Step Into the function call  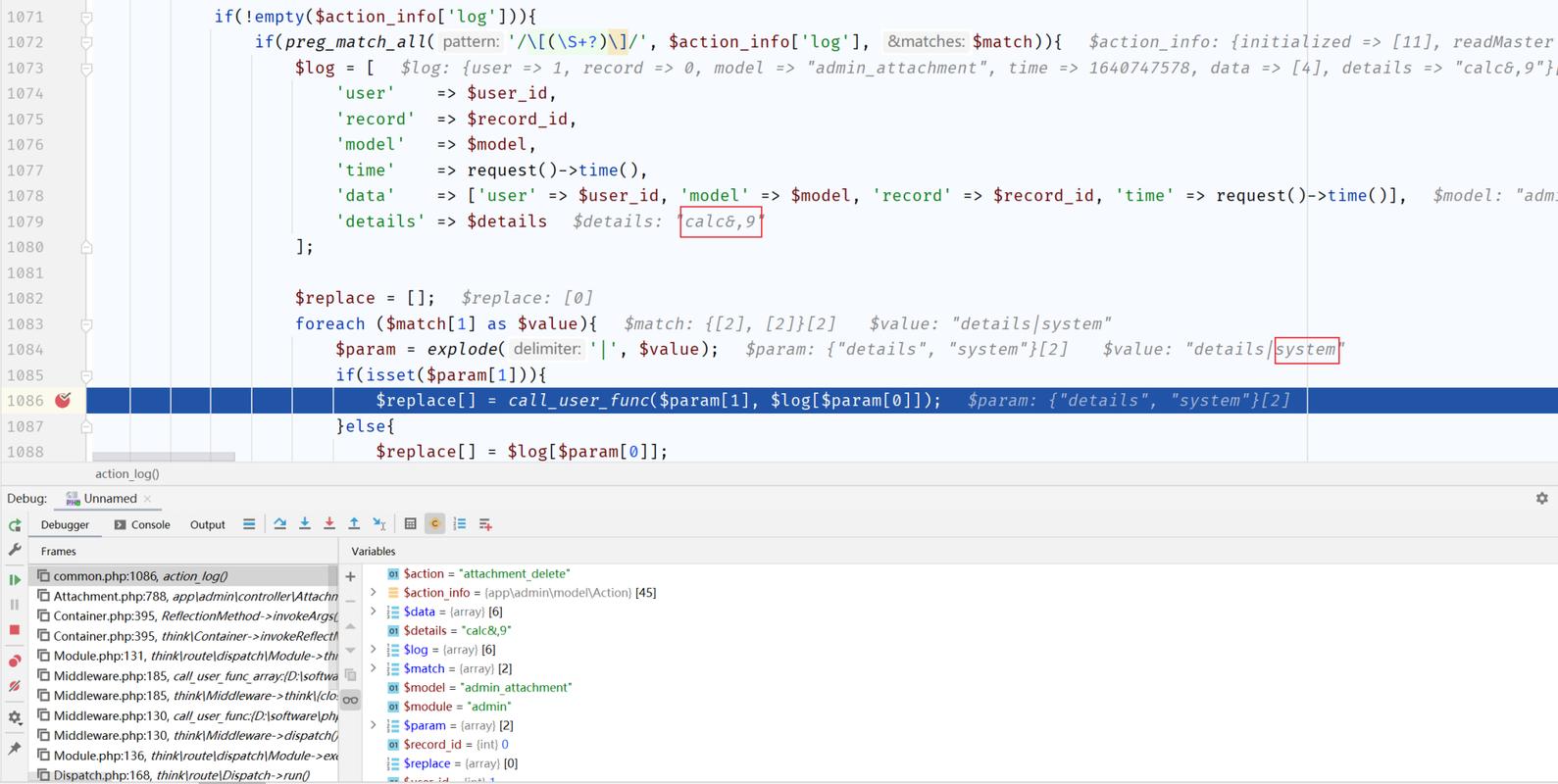coord(305,524)
